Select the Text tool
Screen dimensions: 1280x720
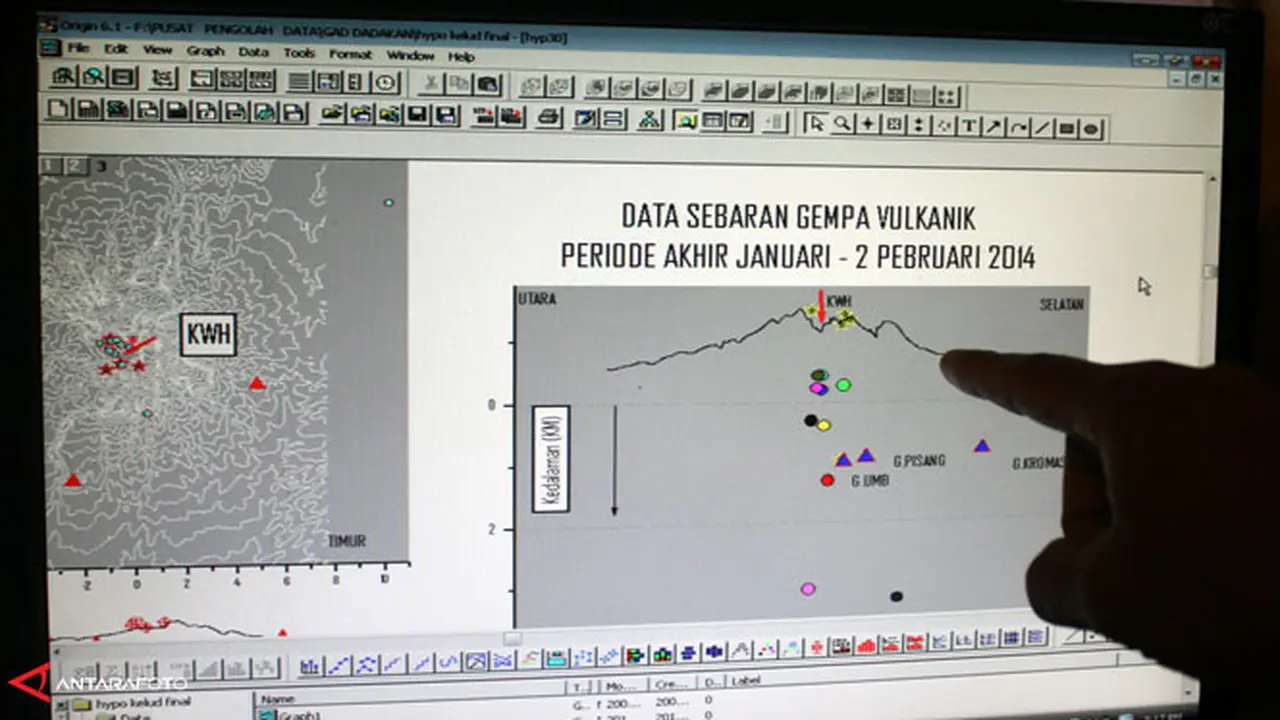click(x=968, y=126)
